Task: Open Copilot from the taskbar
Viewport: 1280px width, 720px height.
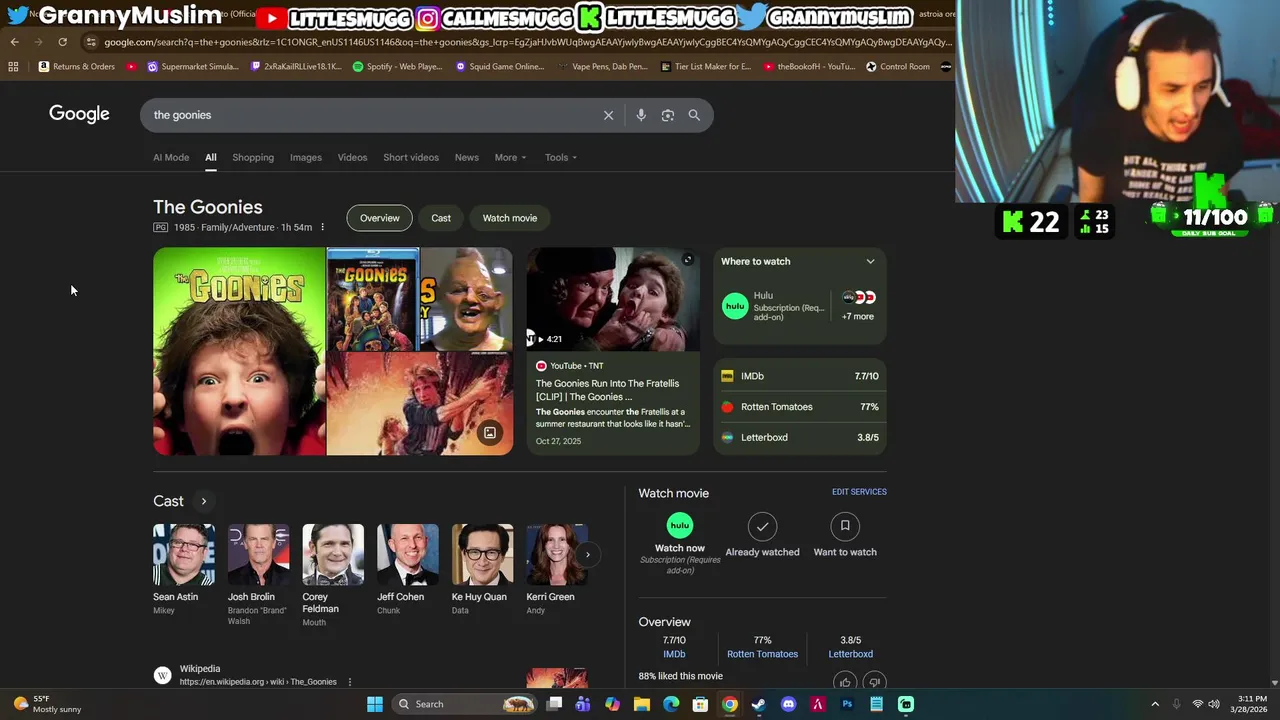Action: point(612,704)
